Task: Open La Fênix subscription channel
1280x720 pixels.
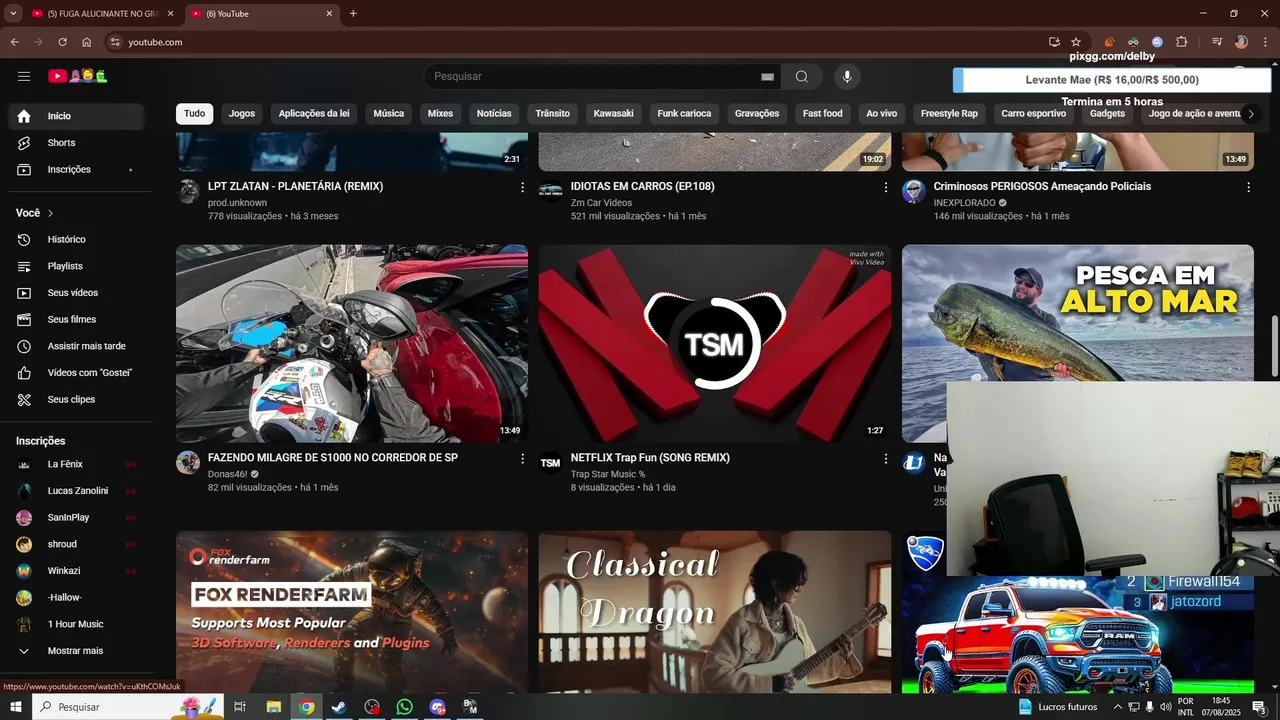Action: [x=77, y=464]
